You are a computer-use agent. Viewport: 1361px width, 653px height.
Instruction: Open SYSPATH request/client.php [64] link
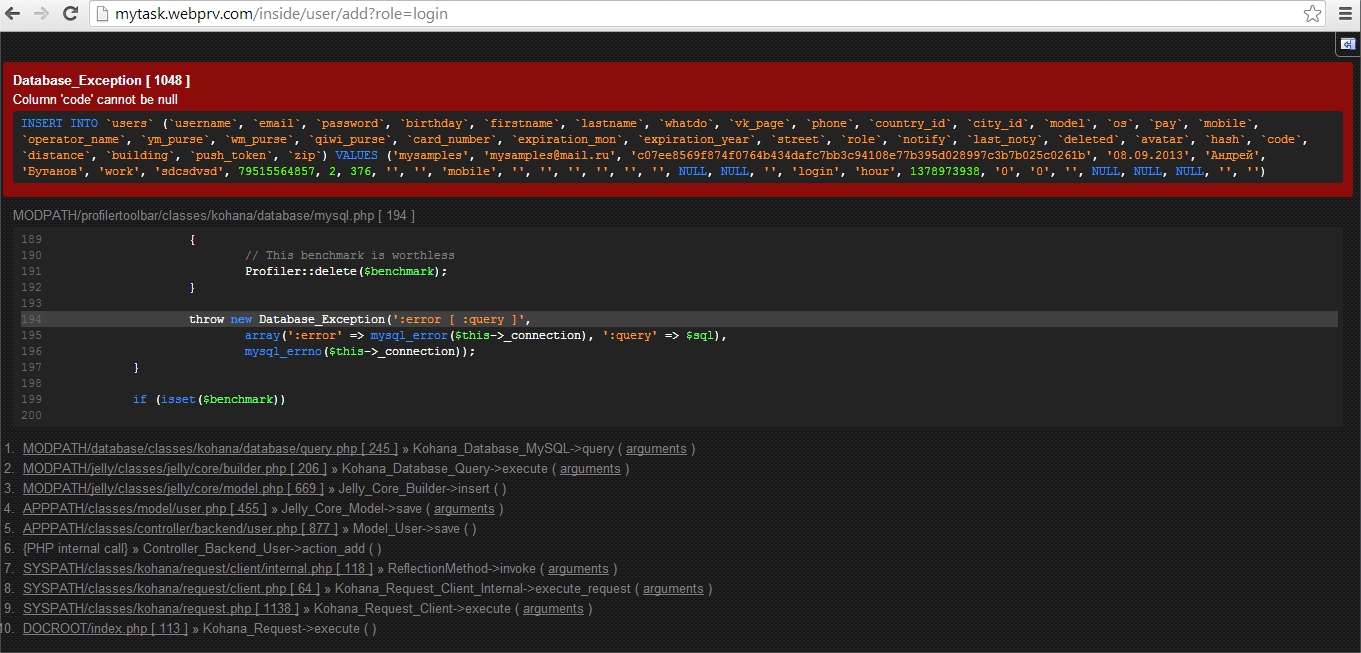coord(171,589)
